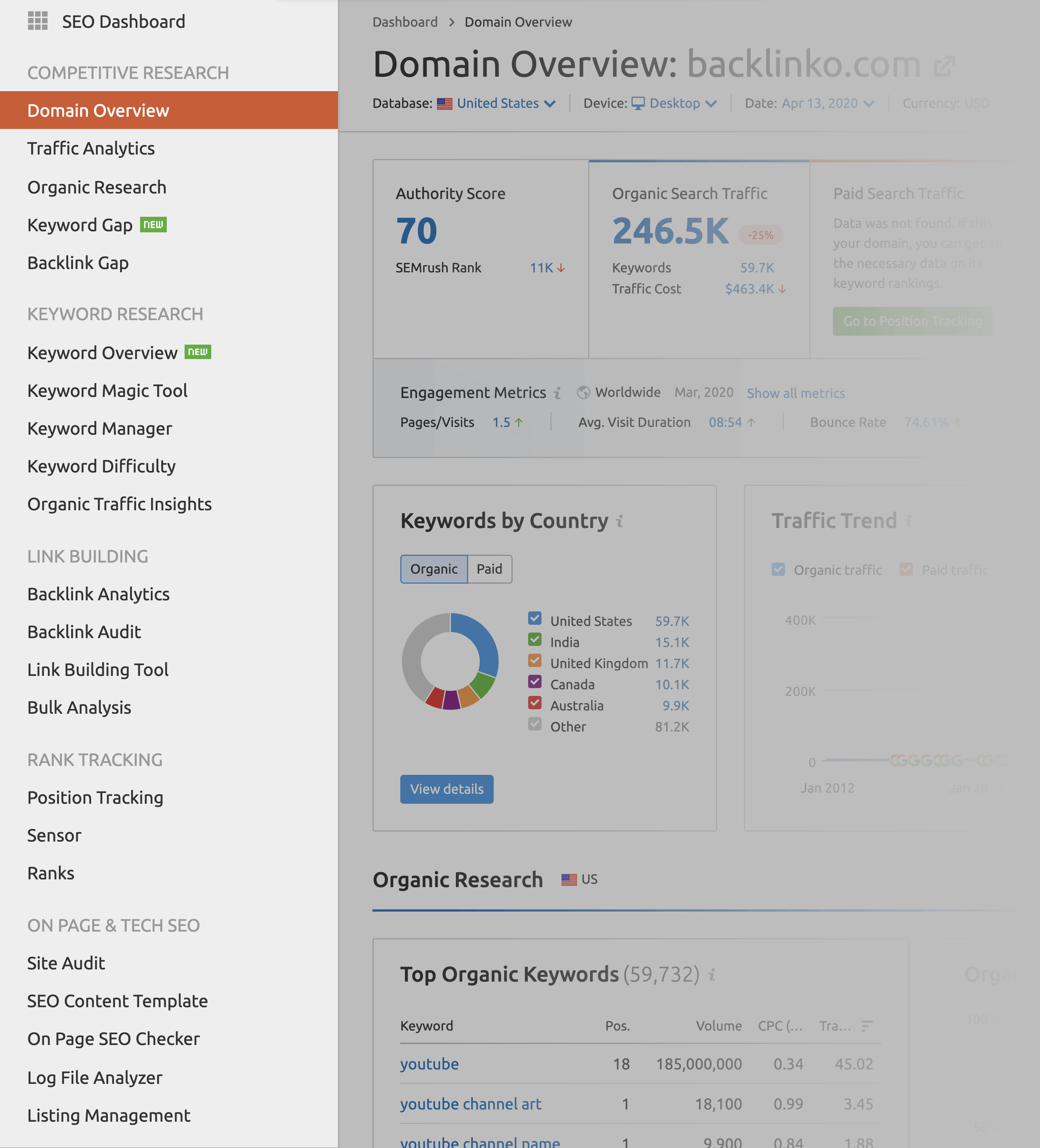Open Backlink Gap in the sidebar
This screenshot has height=1148, width=1040.
(x=78, y=263)
